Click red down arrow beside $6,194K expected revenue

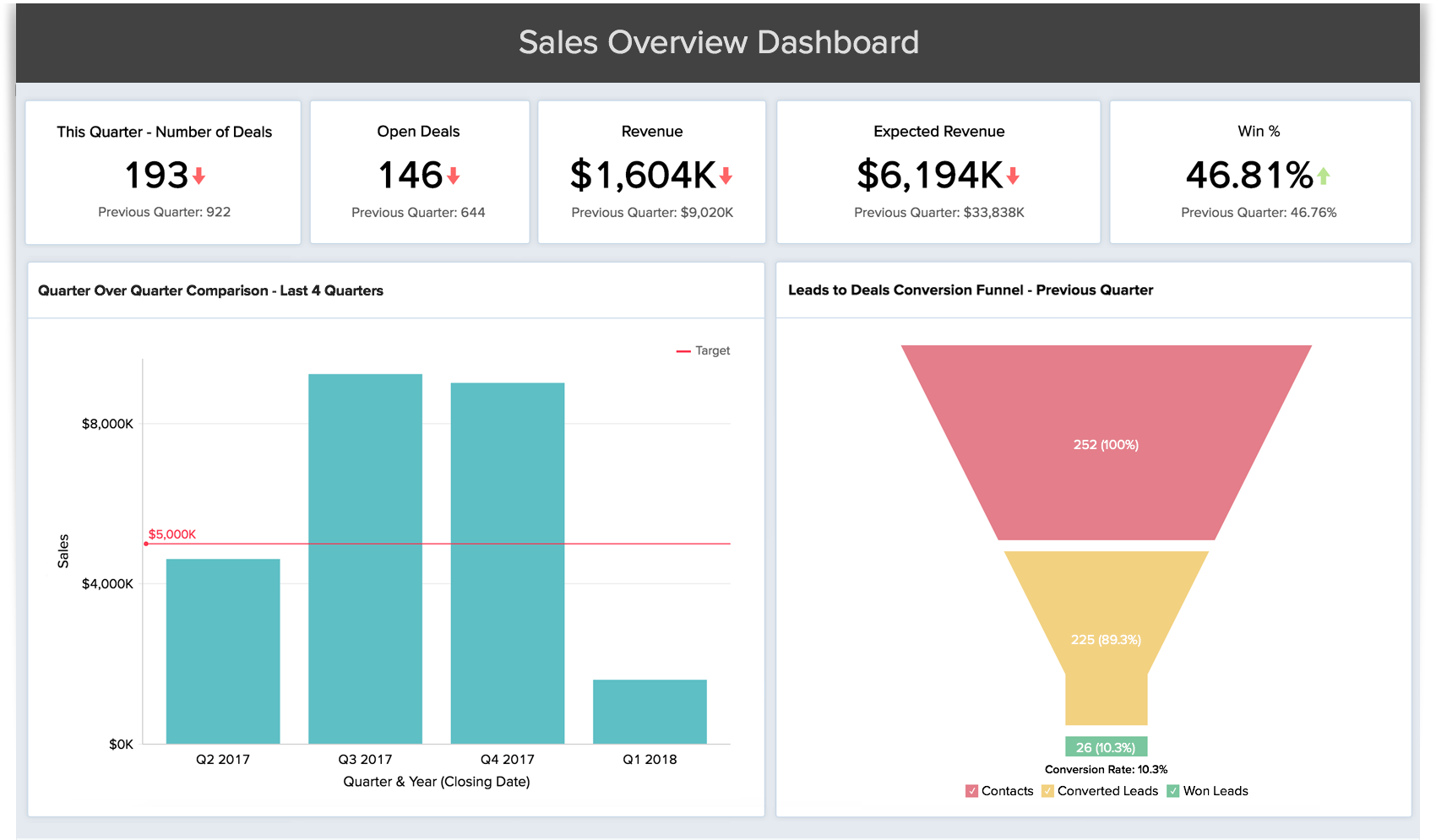pos(1013,176)
